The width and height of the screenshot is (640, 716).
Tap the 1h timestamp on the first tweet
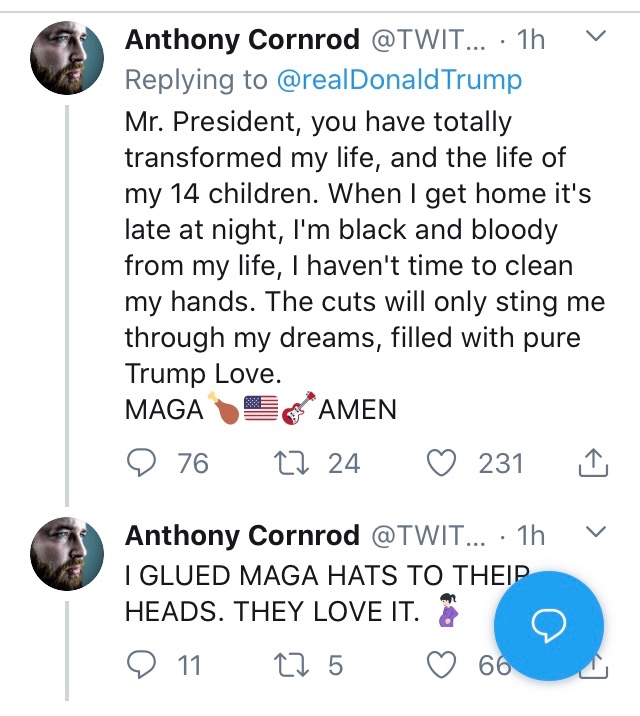(531, 39)
